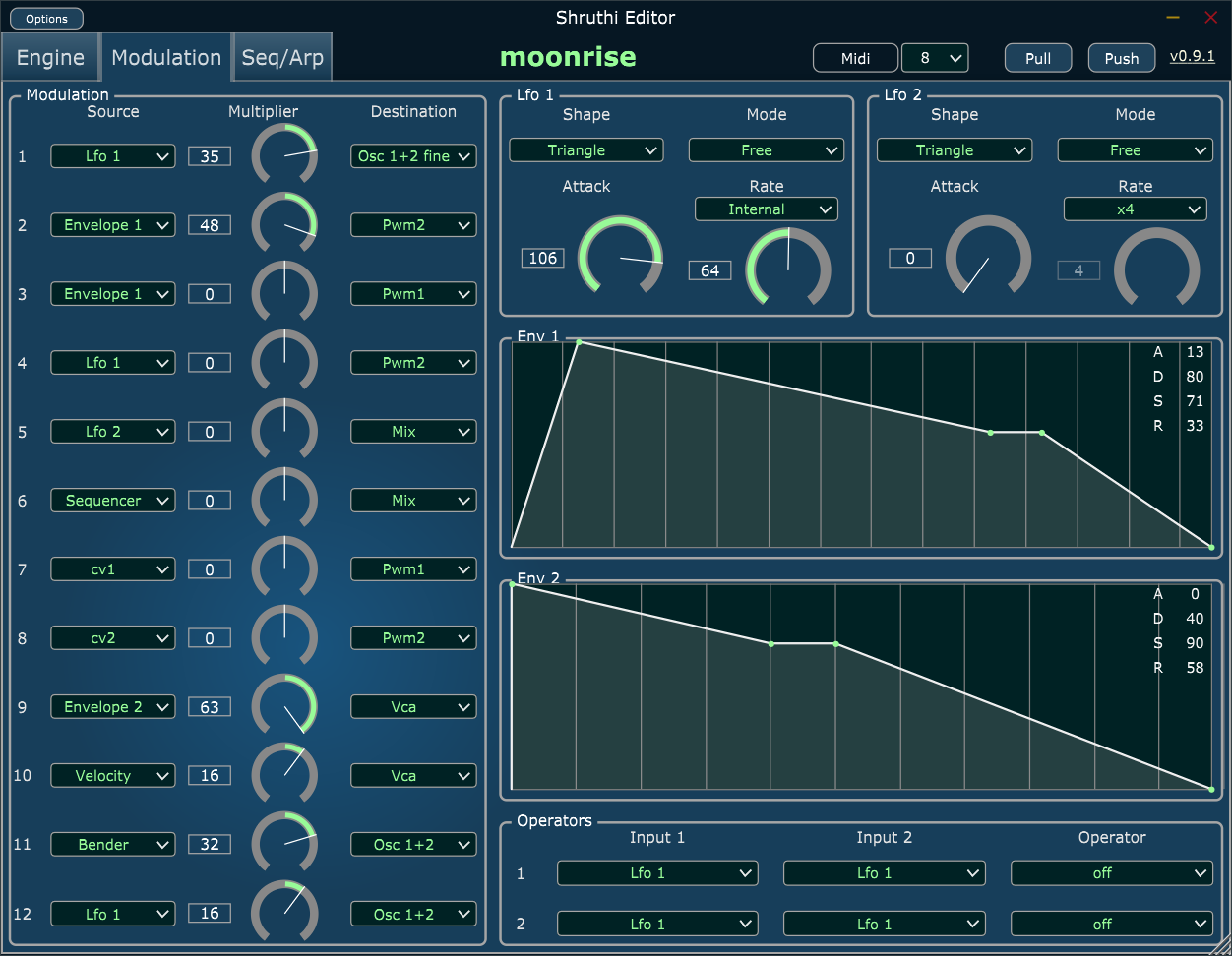Viewport: 1232px width, 956px height.
Task: Open the Options menu
Action: pyautogui.click(x=46, y=19)
